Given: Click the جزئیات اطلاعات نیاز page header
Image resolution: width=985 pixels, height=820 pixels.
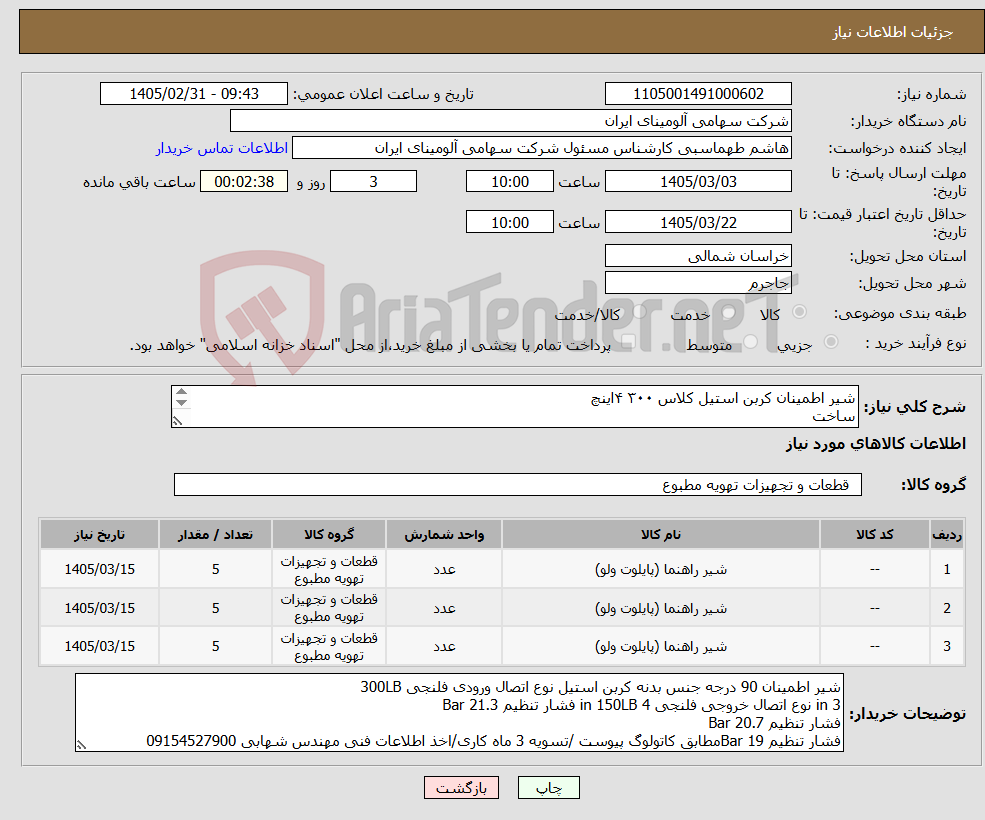Looking at the screenshot, I should [x=893, y=32].
